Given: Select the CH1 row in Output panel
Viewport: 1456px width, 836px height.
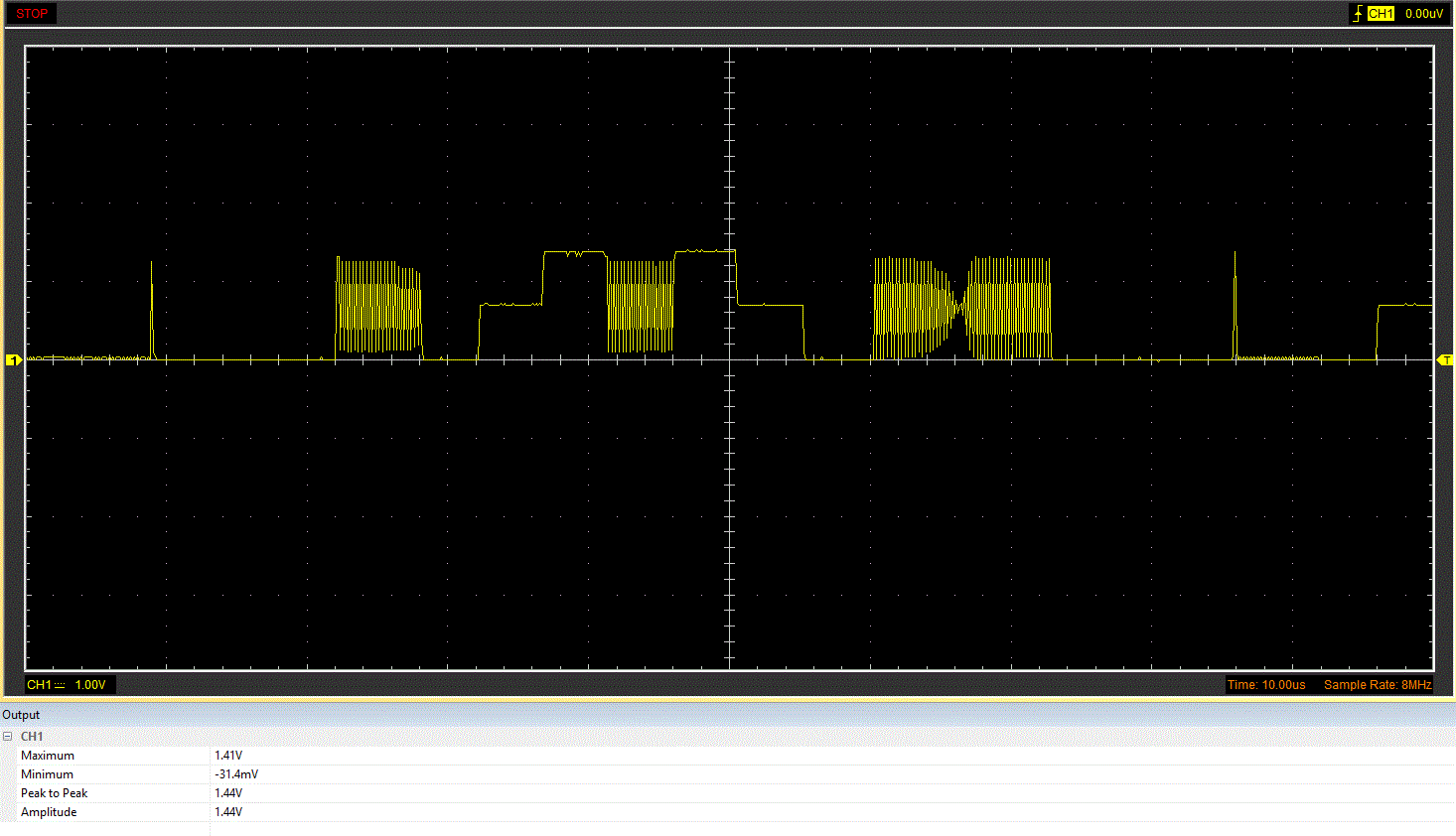Looking at the screenshot, I should coord(728,737).
